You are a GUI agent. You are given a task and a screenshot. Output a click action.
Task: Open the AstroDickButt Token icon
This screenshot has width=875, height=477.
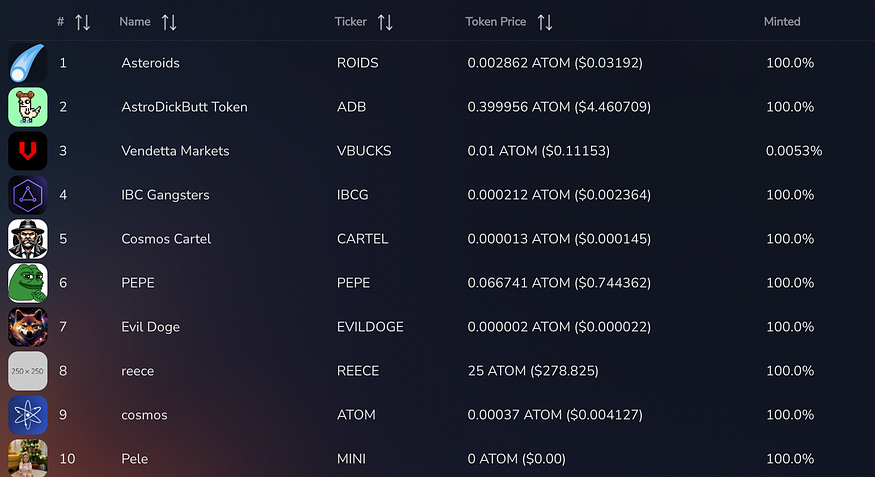click(27, 107)
